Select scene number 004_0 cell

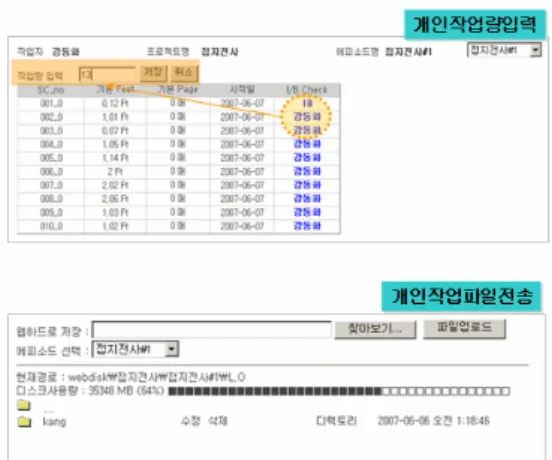pyautogui.click(x=51, y=144)
